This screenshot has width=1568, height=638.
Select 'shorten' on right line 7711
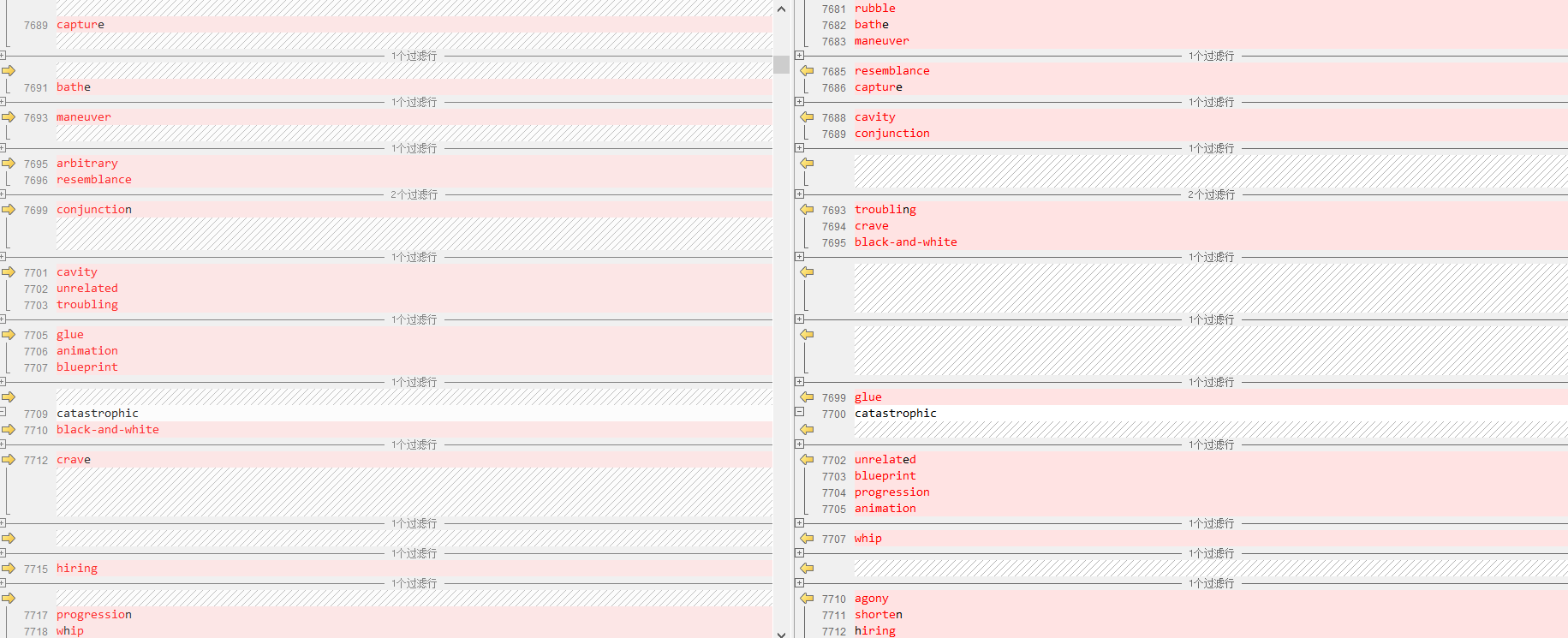879,615
